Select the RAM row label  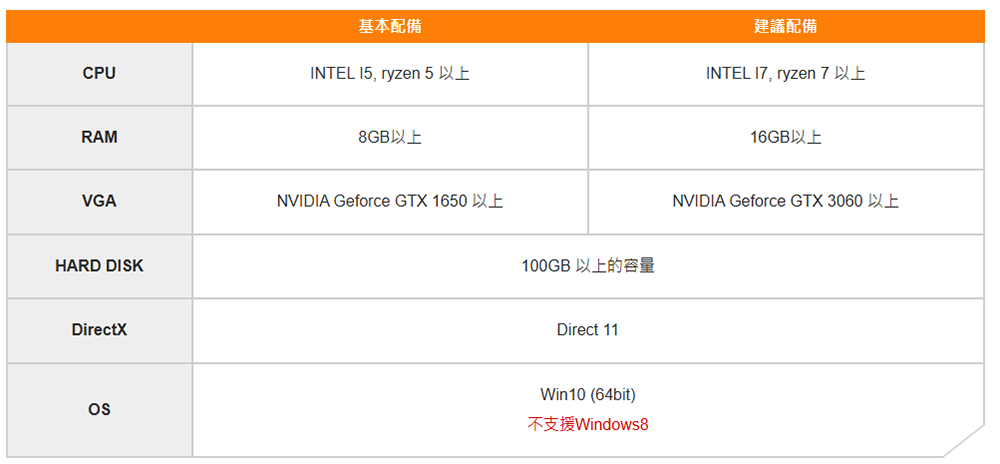click(99, 138)
